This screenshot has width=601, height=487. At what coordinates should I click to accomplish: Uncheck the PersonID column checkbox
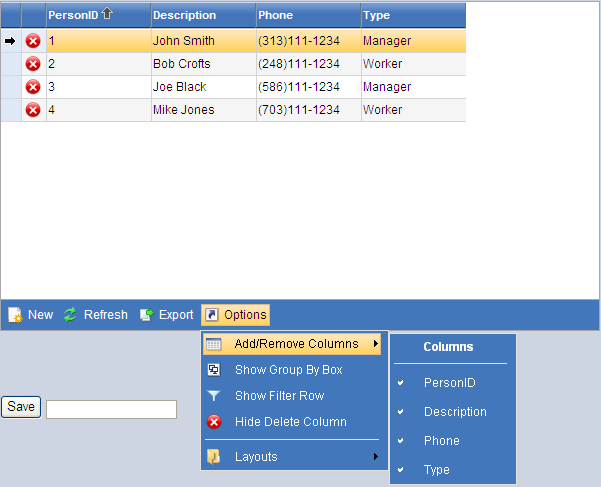(401, 383)
